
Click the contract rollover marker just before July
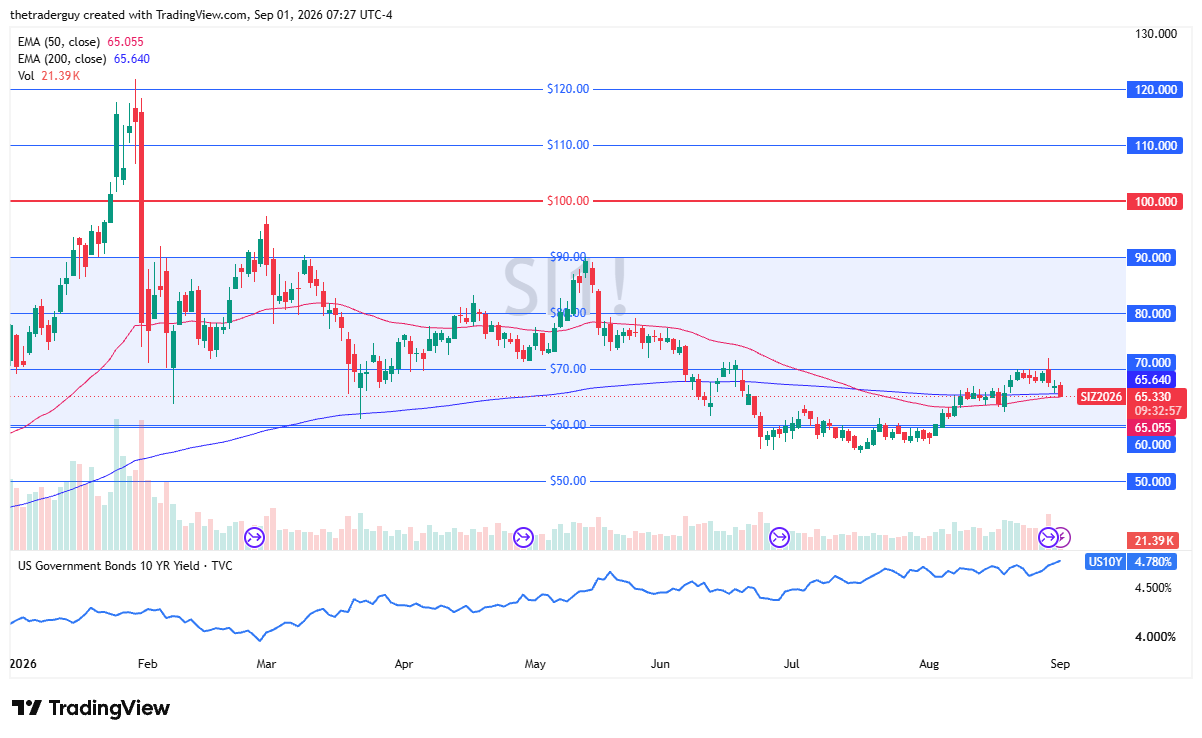pyautogui.click(x=779, y=537)
